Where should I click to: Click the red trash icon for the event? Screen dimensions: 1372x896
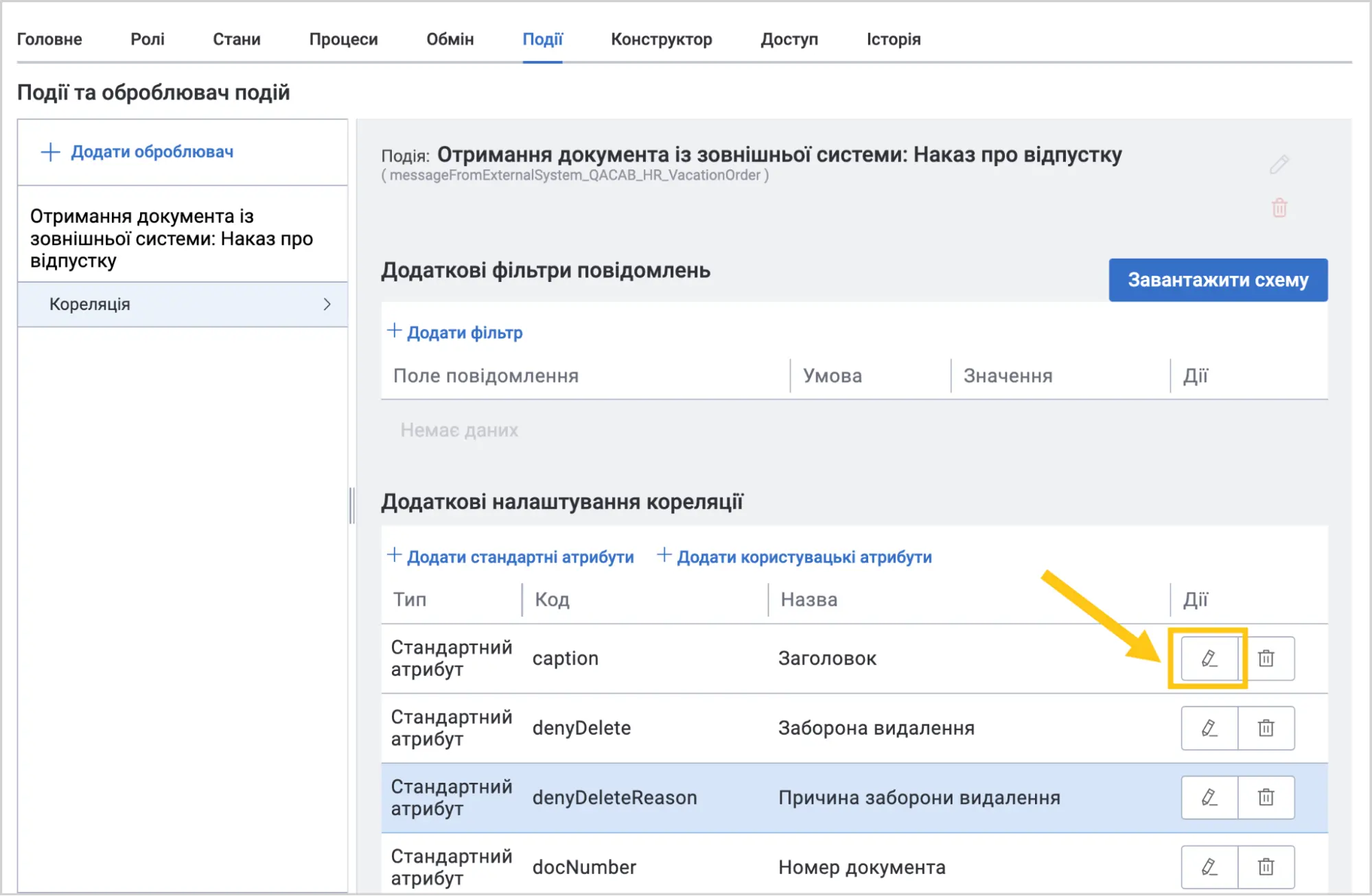1279,208
